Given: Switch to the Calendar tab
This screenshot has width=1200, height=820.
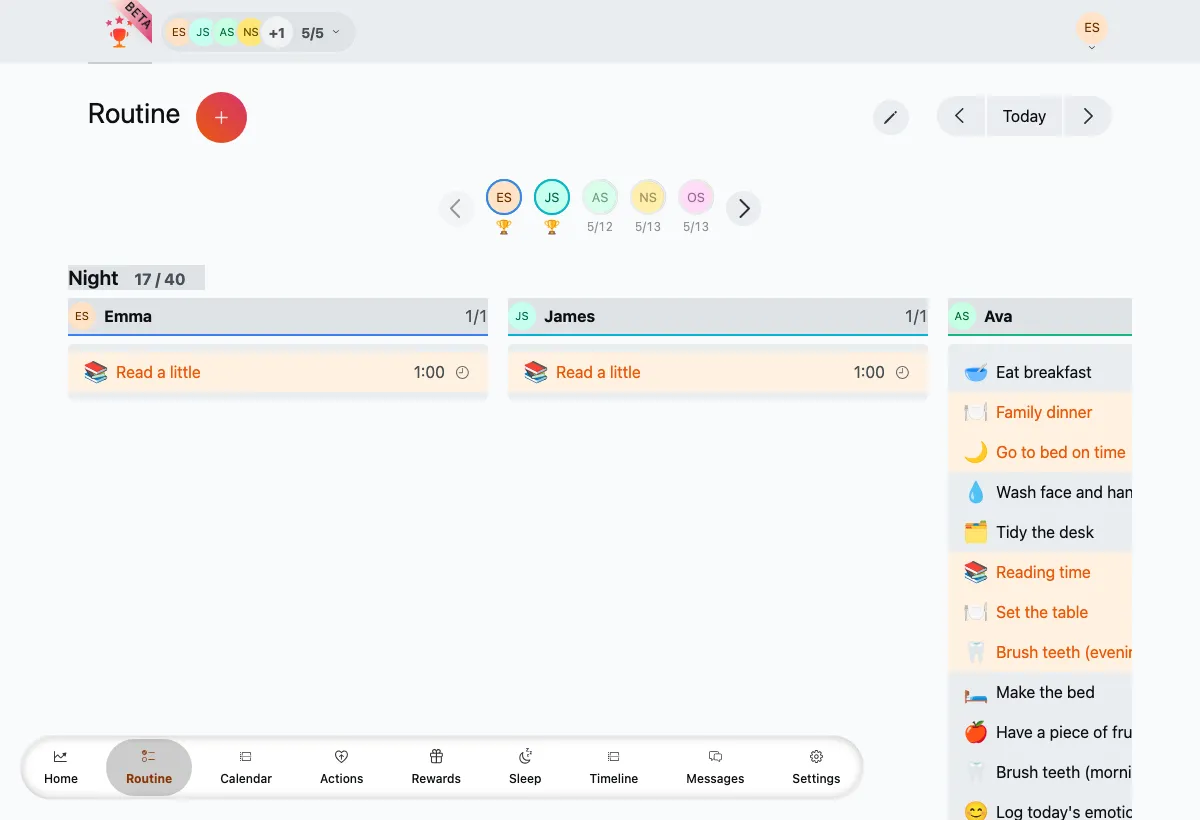Looking at the screenshot, I should pos(246,767).
